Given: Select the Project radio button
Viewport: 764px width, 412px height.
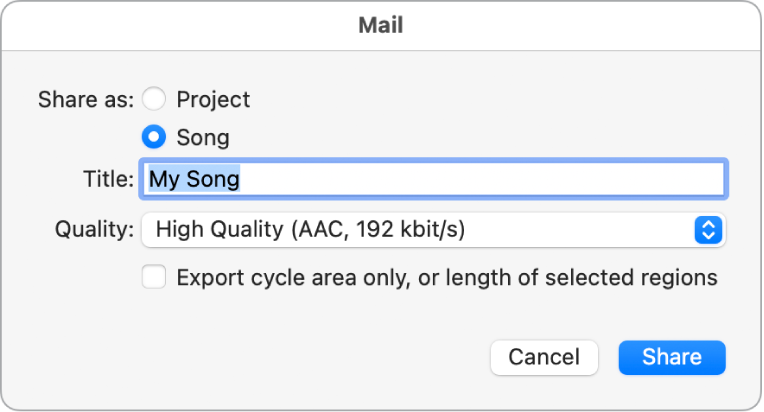Looking at the screenshot, I should (x=154, y=100).
